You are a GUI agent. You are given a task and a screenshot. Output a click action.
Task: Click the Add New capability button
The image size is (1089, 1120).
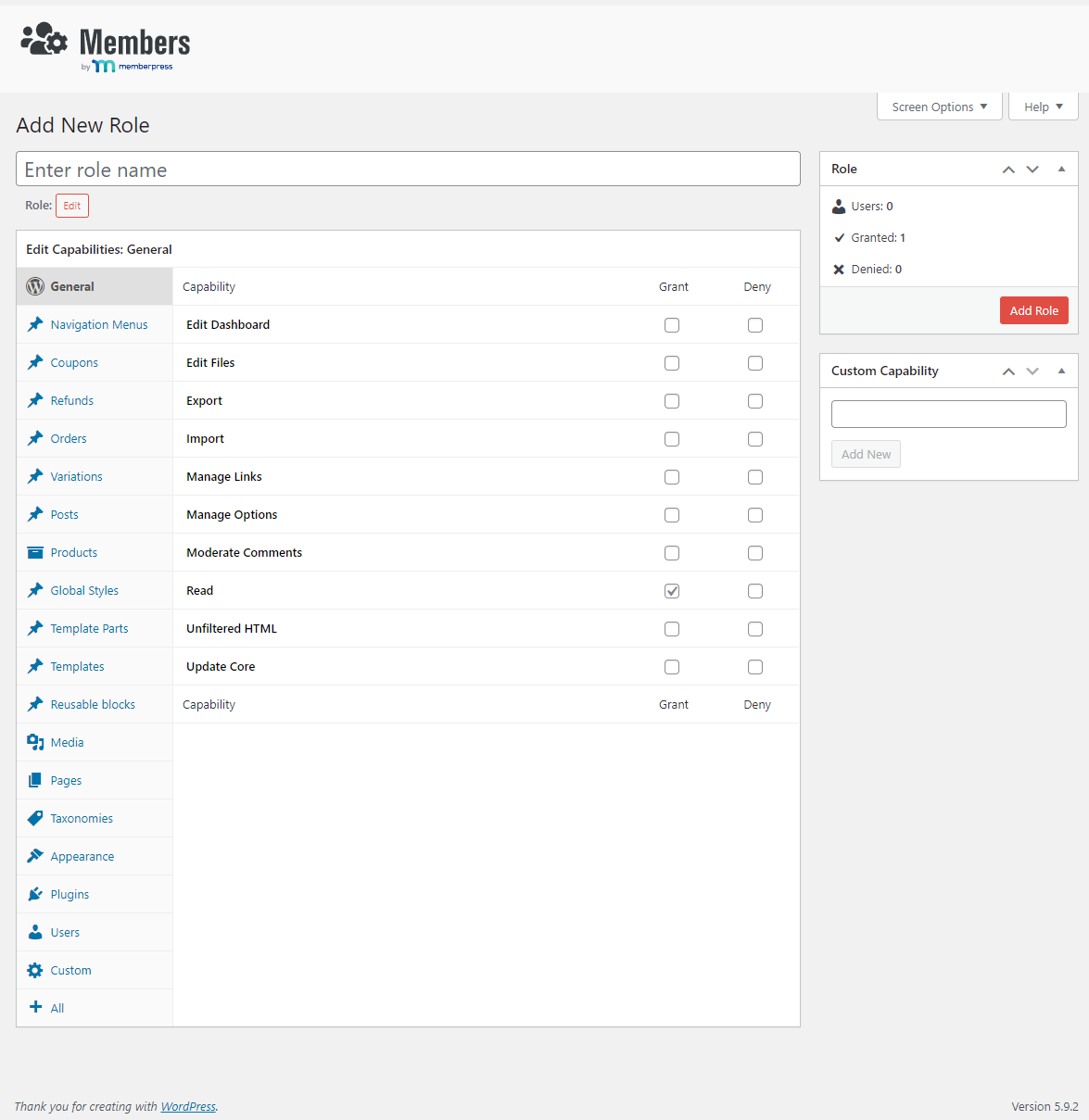pyautogui.click(x=866, y=454)
